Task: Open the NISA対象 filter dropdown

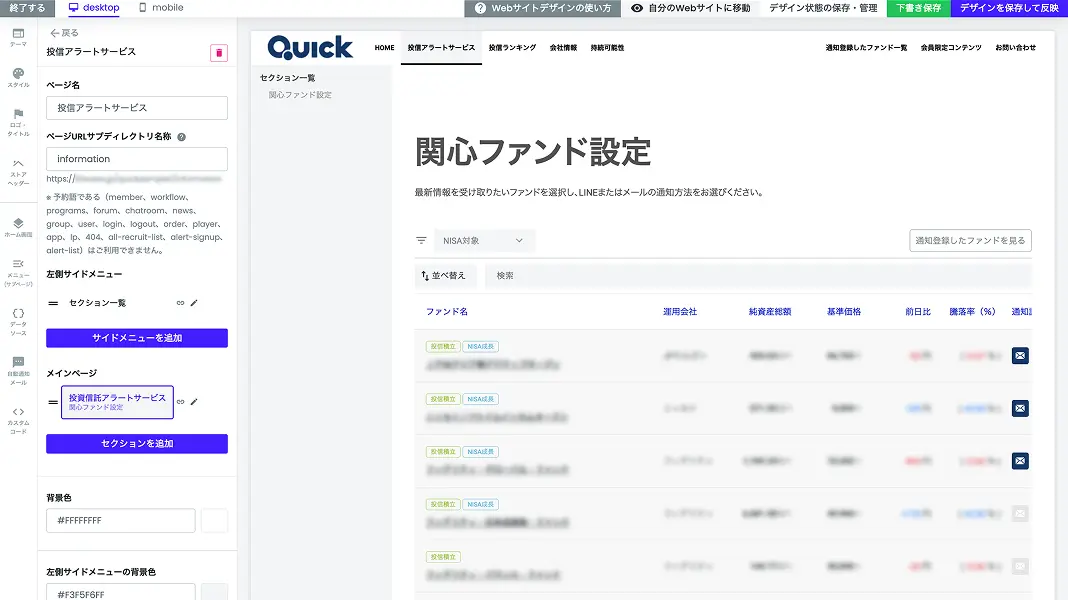Action: pos(484,240)
